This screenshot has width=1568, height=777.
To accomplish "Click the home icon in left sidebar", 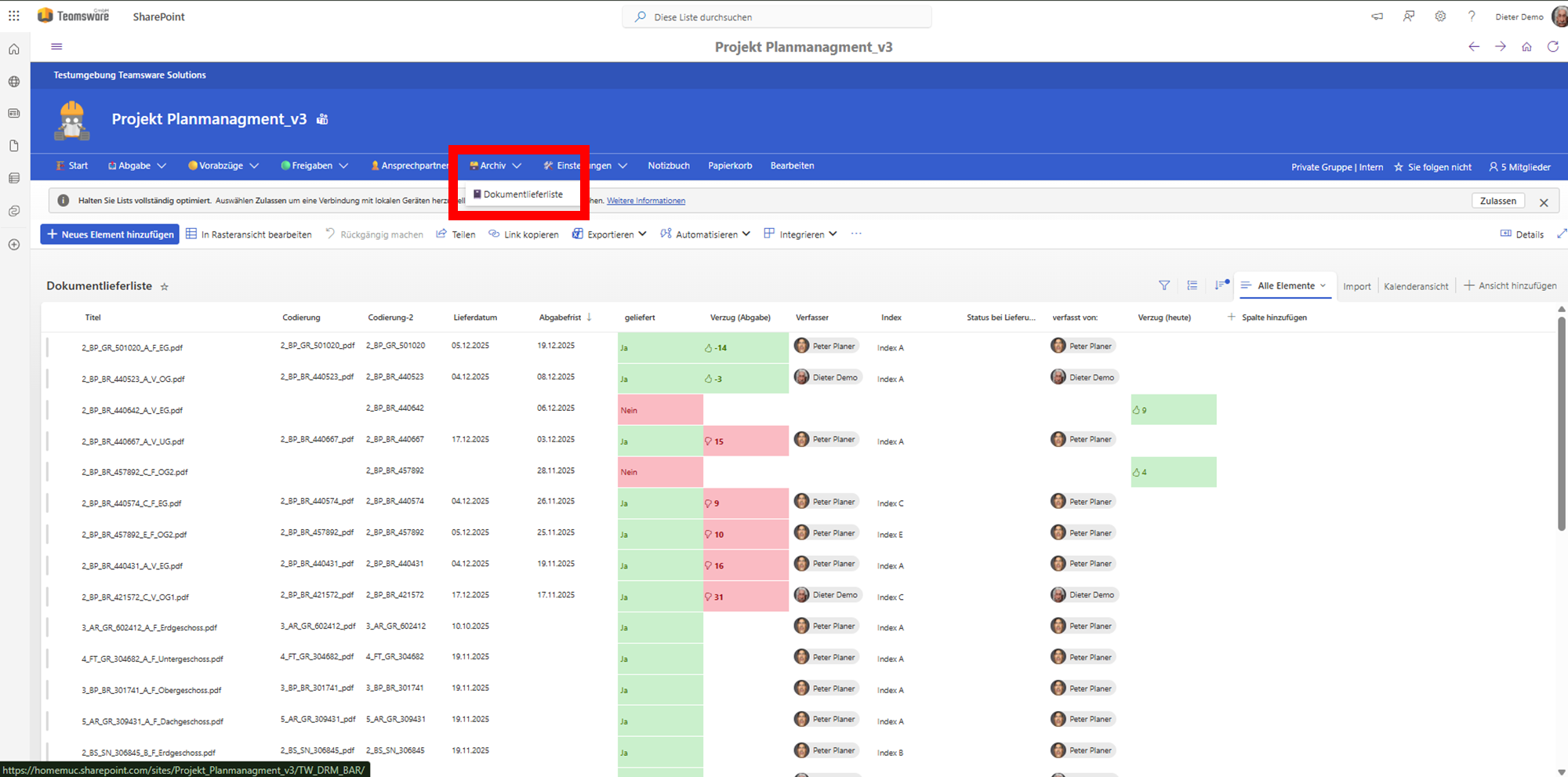I will pos(14,49).
